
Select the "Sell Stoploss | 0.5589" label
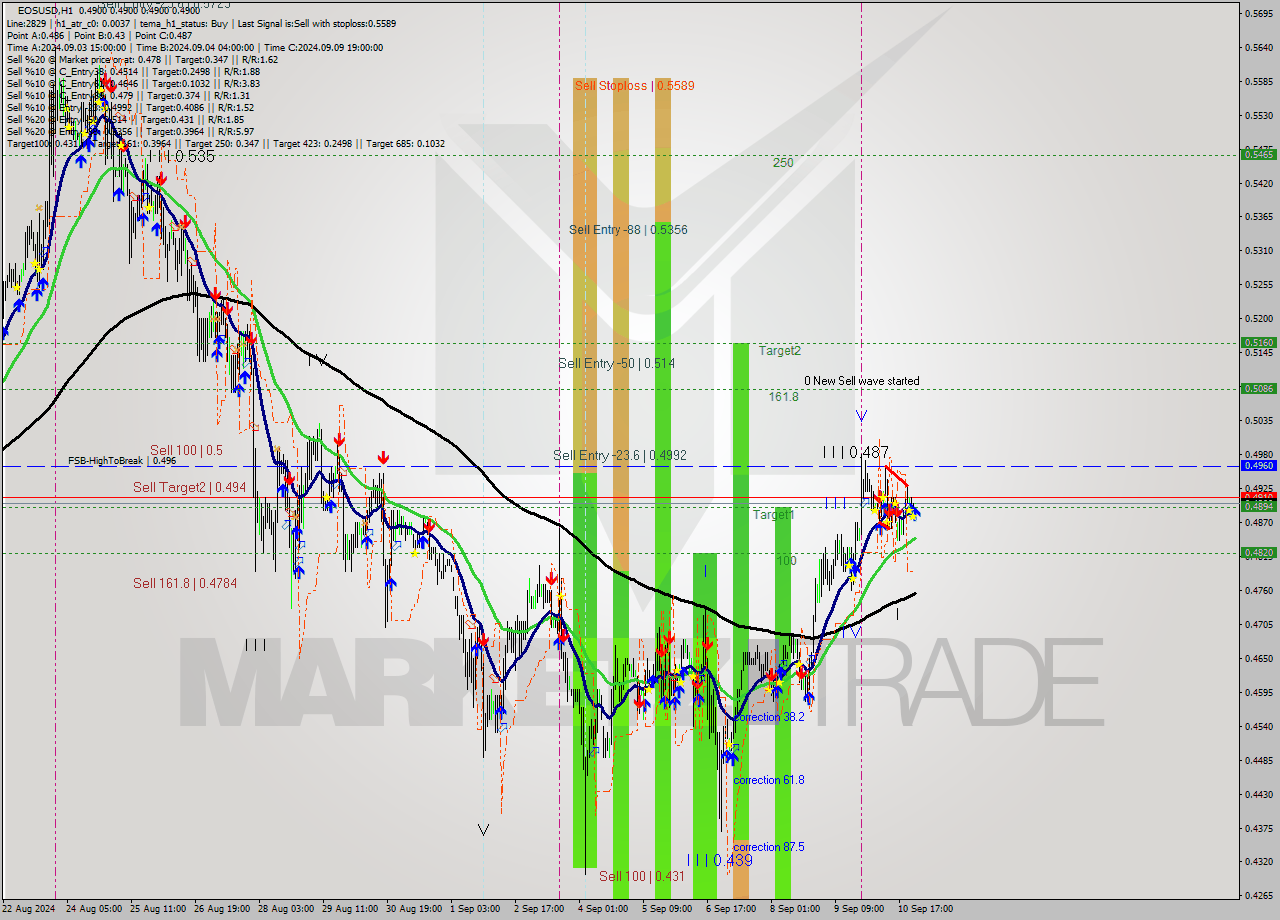point(634,86)
